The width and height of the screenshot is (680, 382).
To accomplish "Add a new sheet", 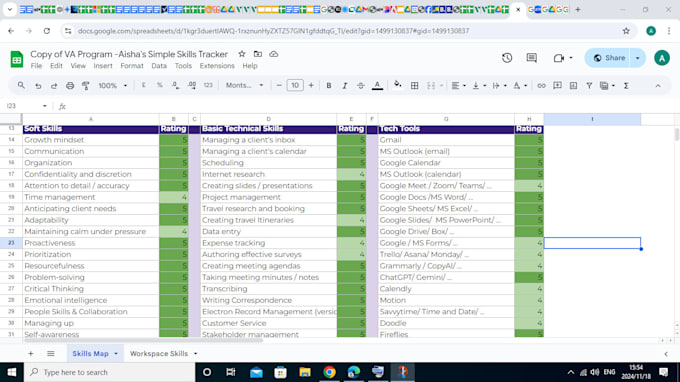I will [30, 354].
